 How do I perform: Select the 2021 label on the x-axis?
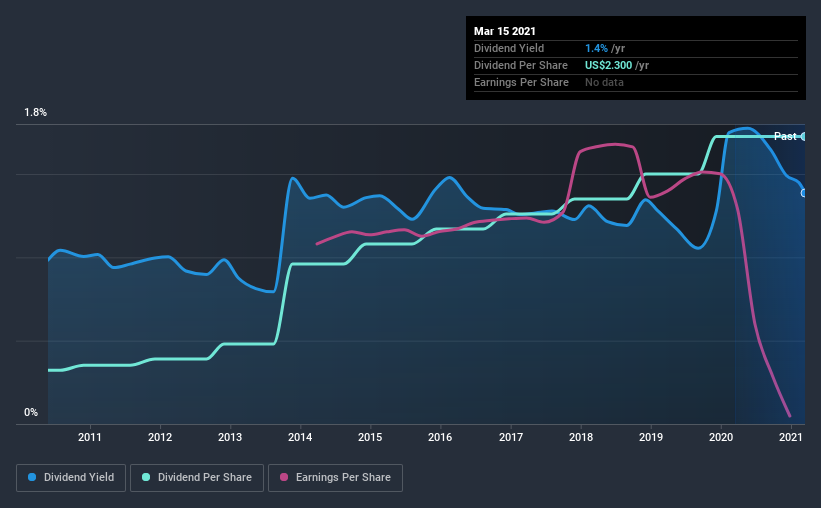click(791, 437)
